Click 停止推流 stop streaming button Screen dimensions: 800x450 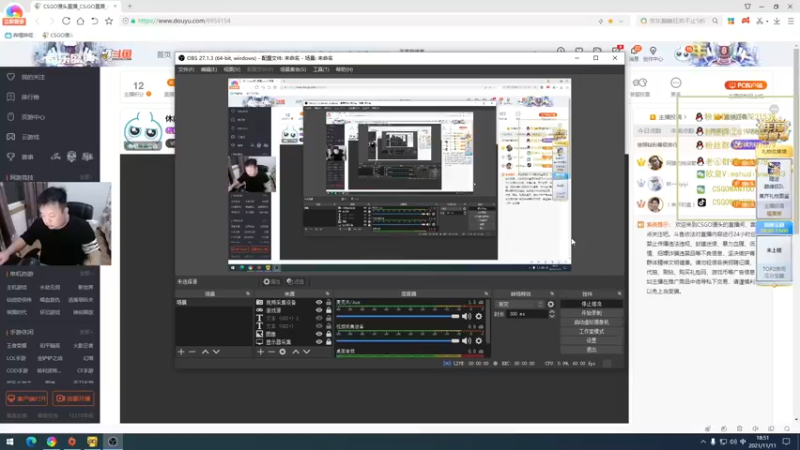[591, 304]
